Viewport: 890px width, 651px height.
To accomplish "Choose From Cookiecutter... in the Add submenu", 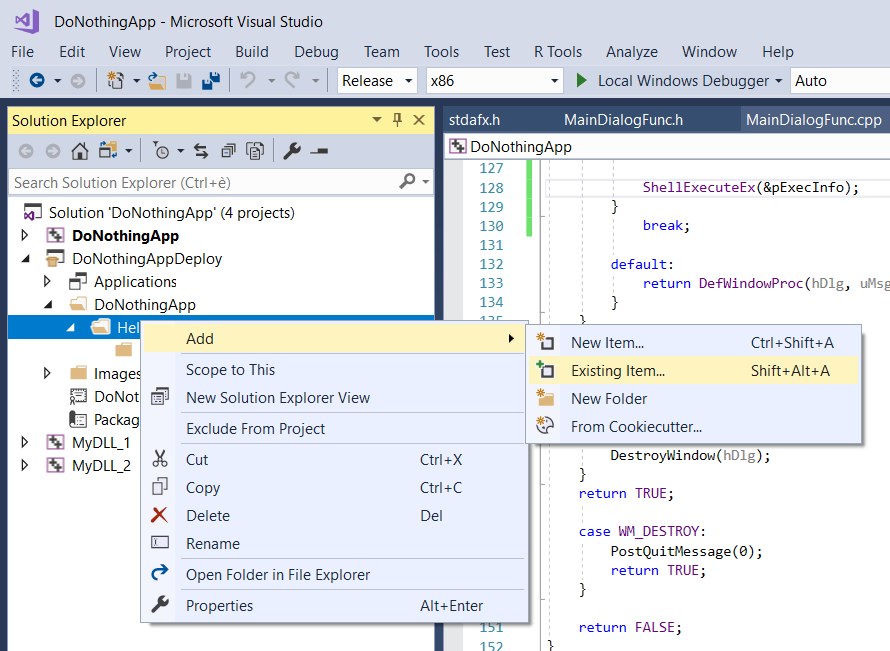I will click(x=694, y=426).
